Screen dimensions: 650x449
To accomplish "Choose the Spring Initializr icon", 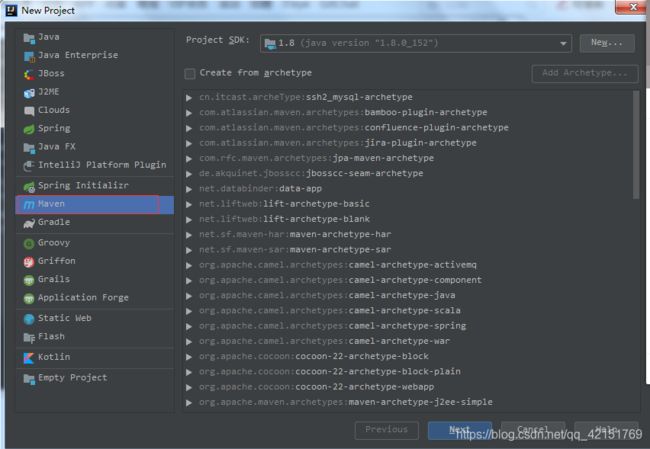I will 29,186.
